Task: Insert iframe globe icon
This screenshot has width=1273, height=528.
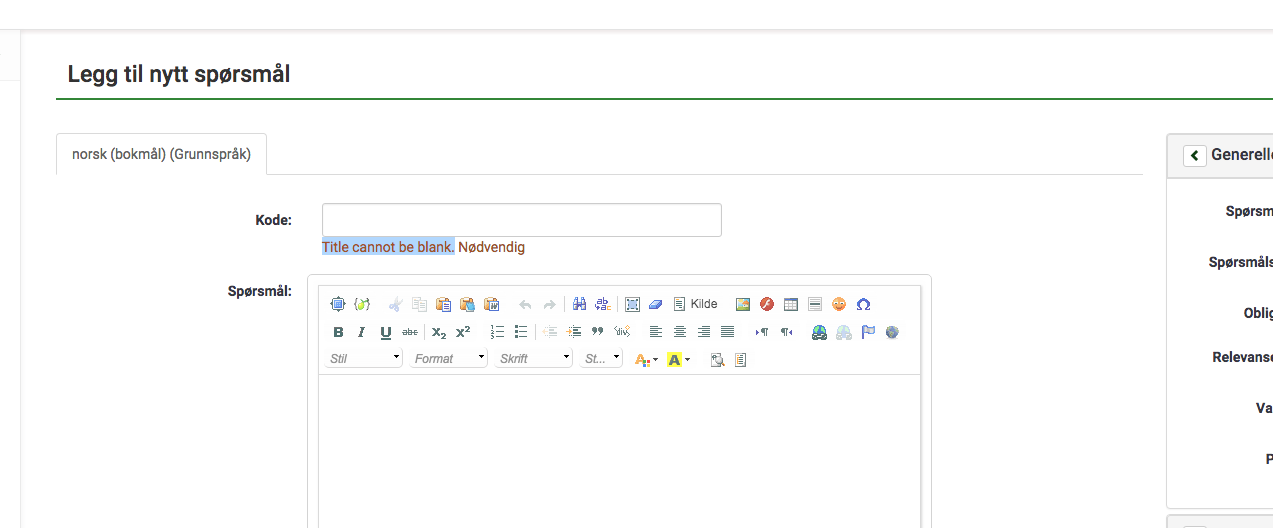Action: [x=892, y=332]
